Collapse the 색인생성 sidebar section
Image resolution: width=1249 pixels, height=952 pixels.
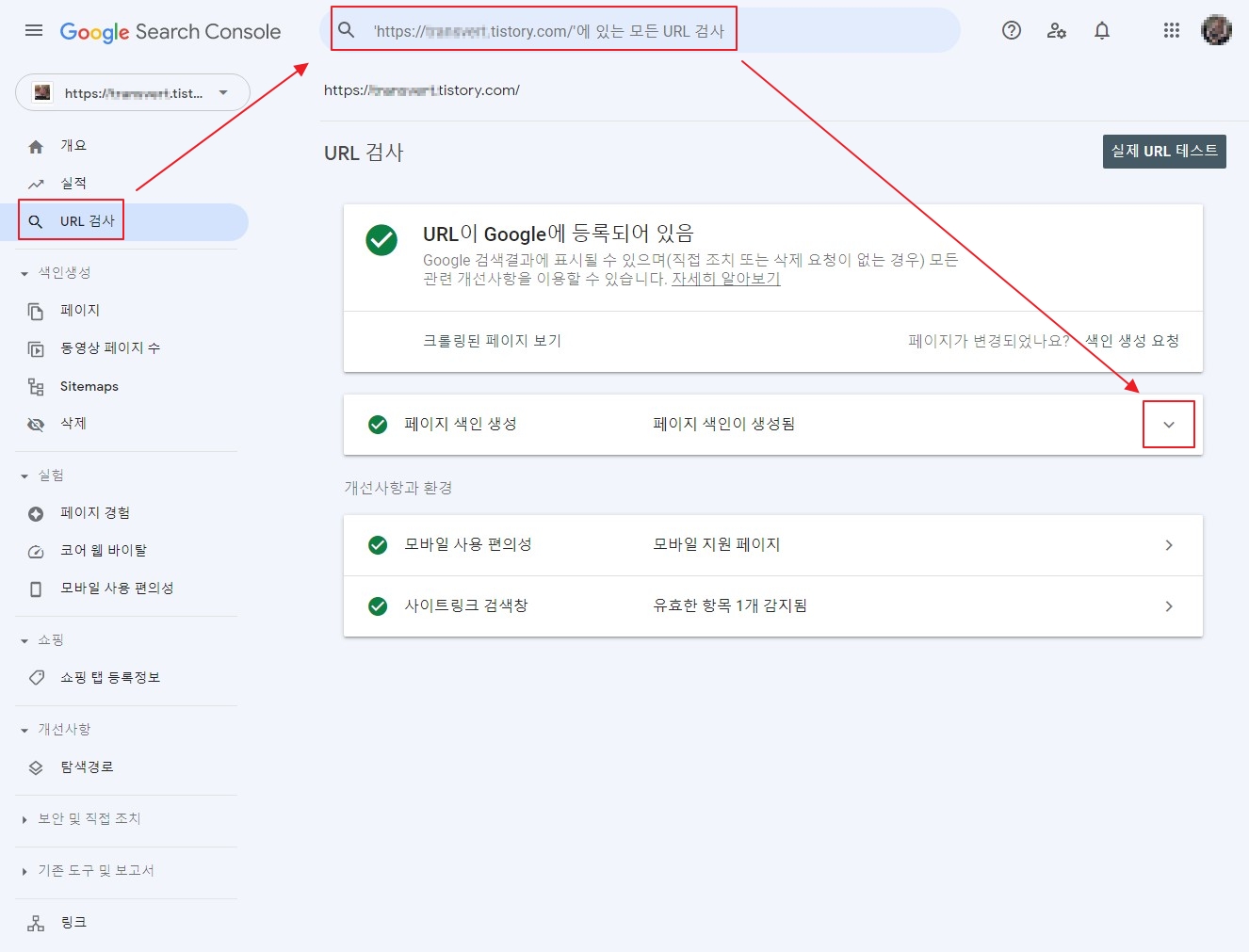[24, 273]
